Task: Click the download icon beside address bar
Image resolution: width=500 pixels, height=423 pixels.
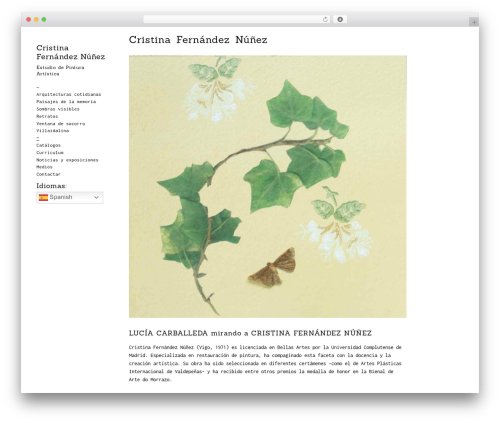Action: point(340,20)
